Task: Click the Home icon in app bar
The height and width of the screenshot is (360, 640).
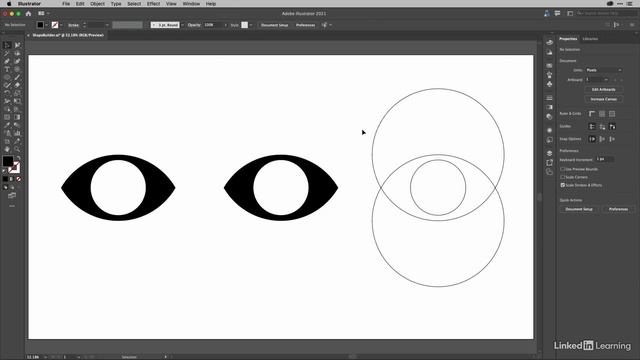Action: [28, 13]
